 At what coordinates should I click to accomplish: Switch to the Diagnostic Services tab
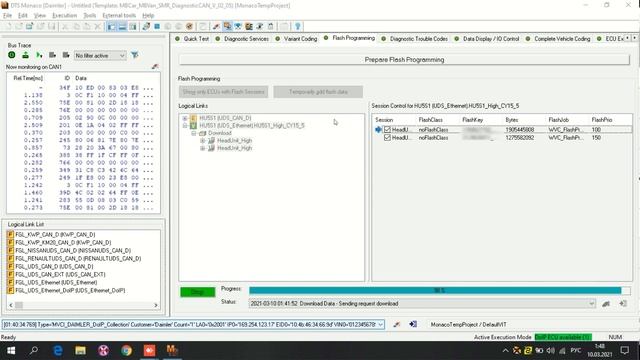242,39
